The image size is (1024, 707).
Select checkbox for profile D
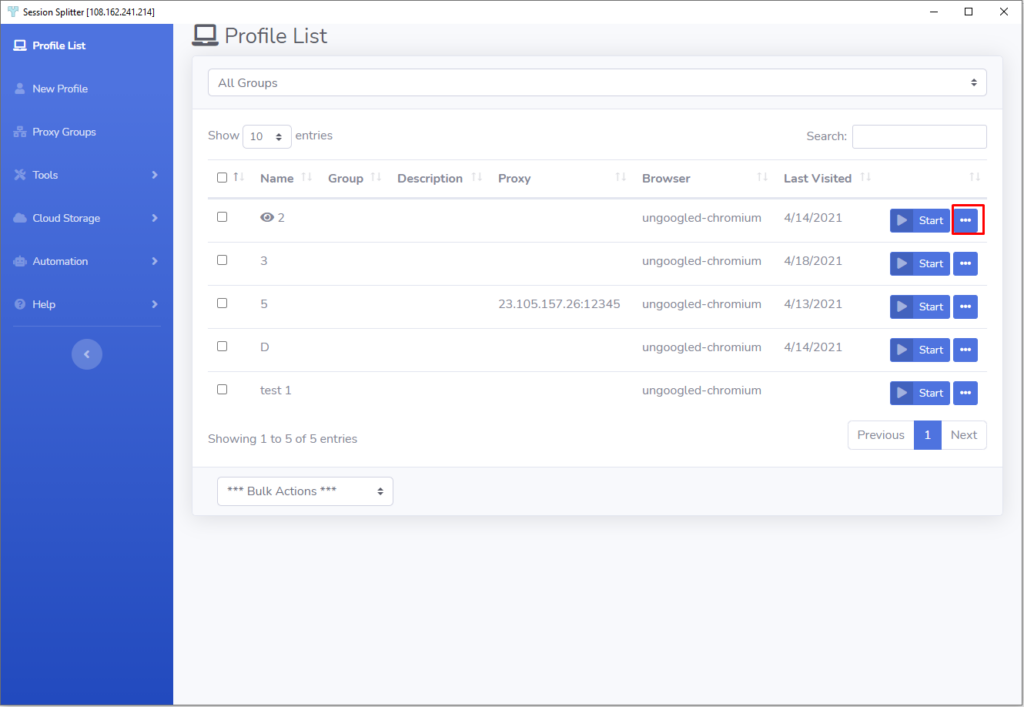[222, 346]
